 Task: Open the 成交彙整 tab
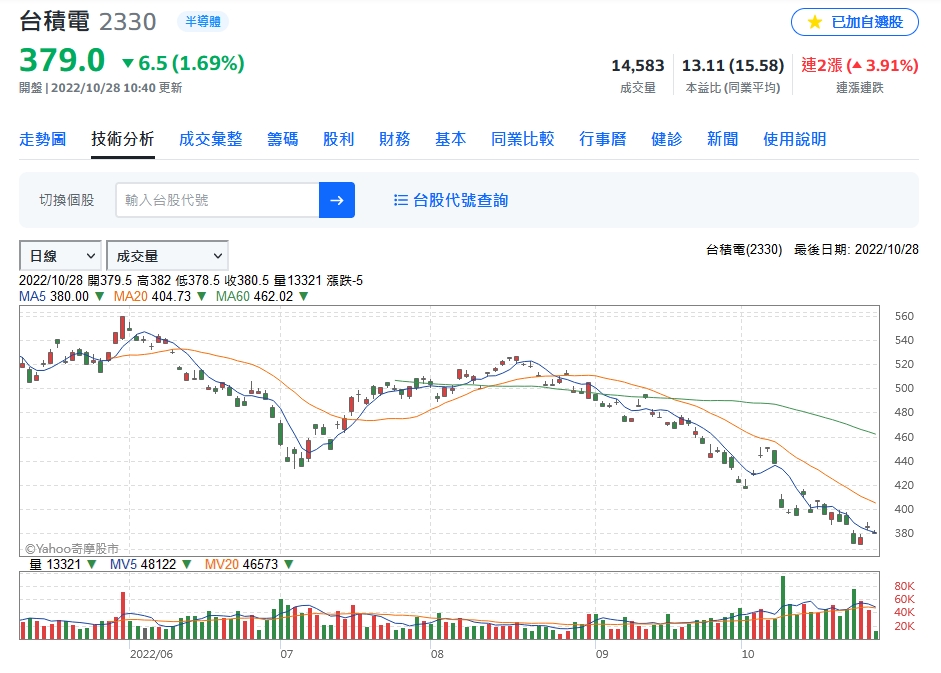(211, 139)
